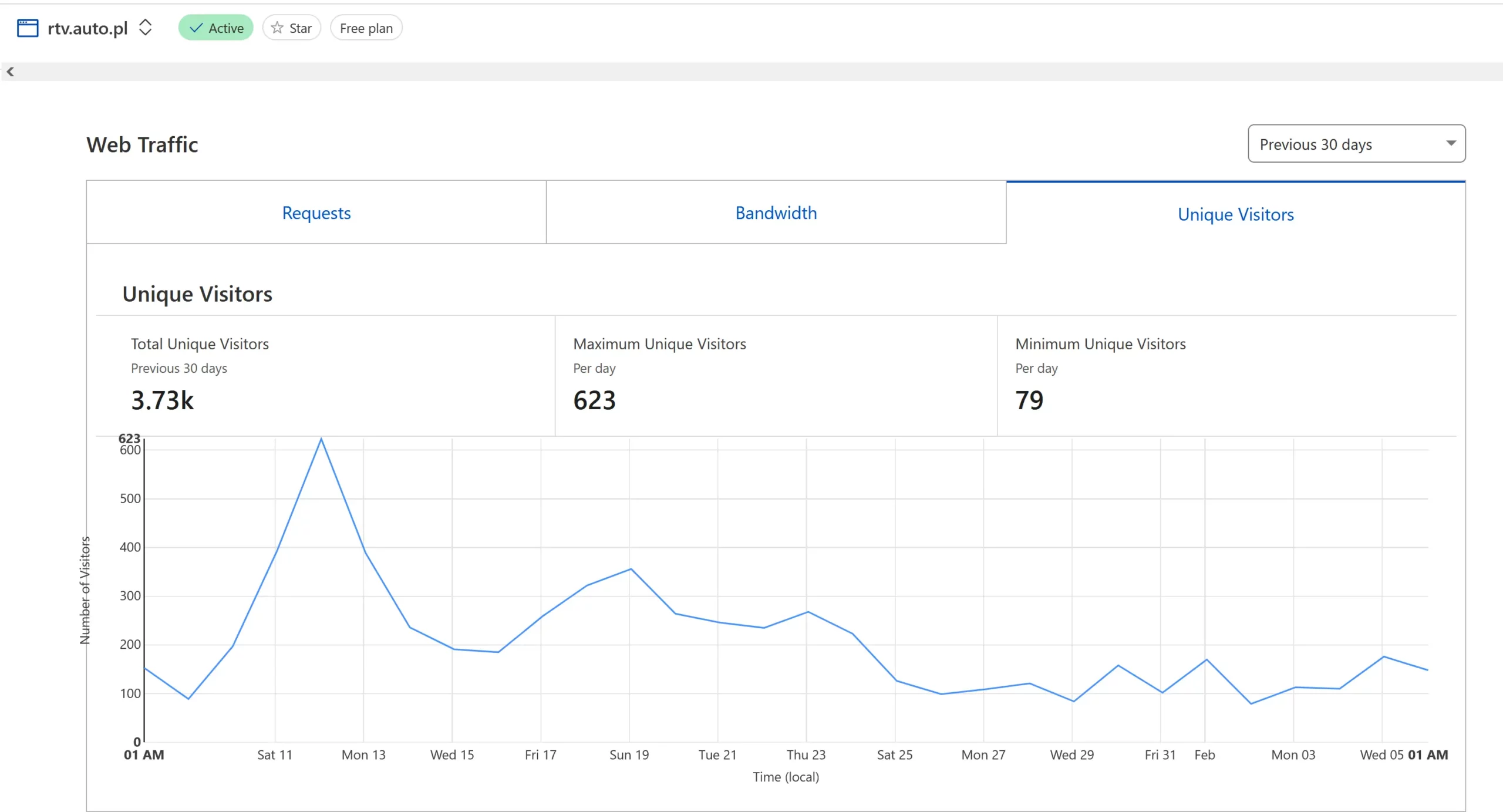Click the Total Unique Visitors 3.73k value
1503x812 pixels.
[162, 400]
